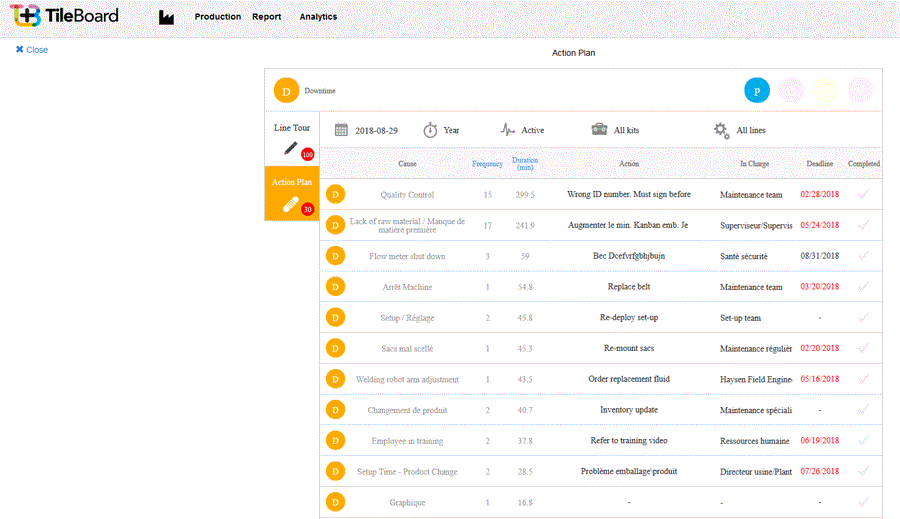The image size is (900, 519).
Task: Click the gears lines icon
Action: pos(721,130)
